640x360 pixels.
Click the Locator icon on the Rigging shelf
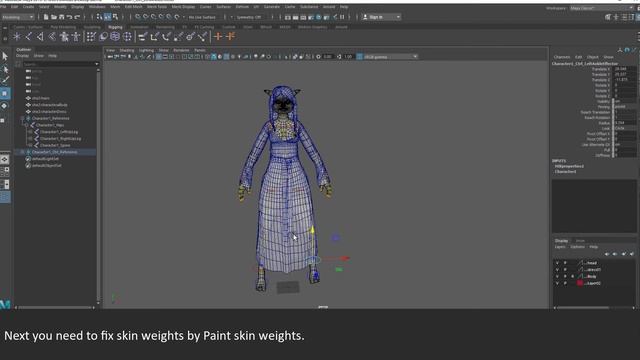(x=17, y=37)
